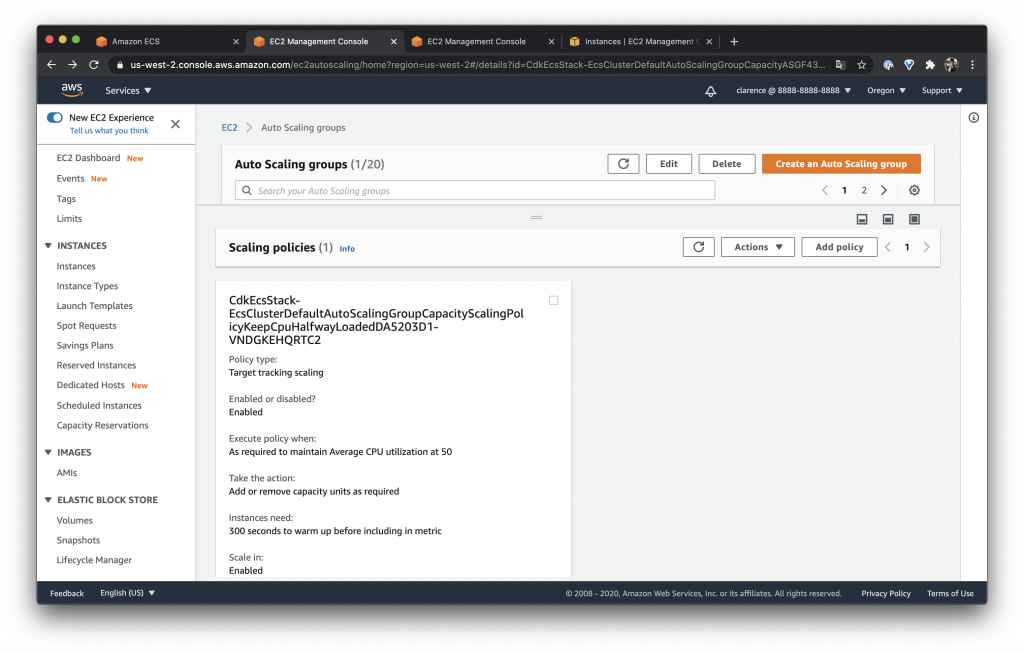
Task: Open Volumes in sidebar
Action: (74, 520)
